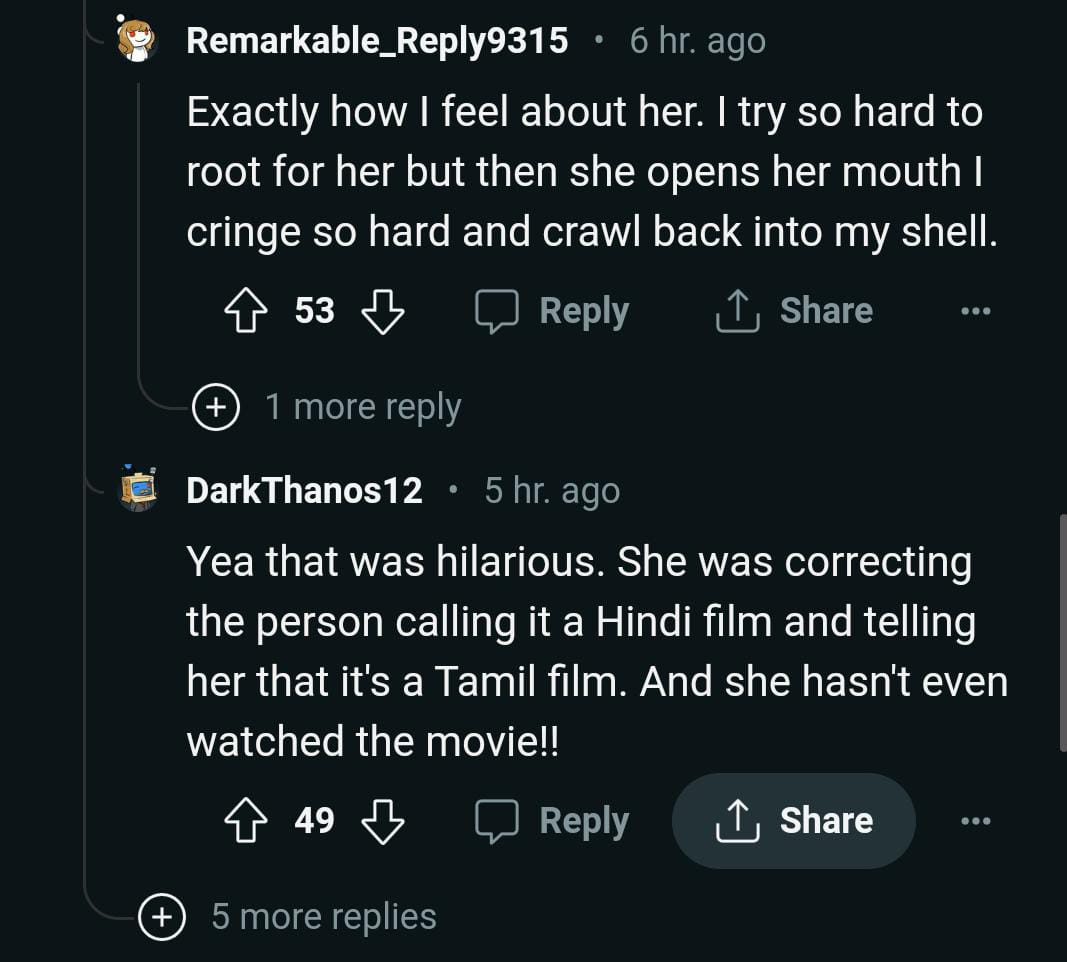Click the 5 hr. ago timestamp

[x=552, y=491]
